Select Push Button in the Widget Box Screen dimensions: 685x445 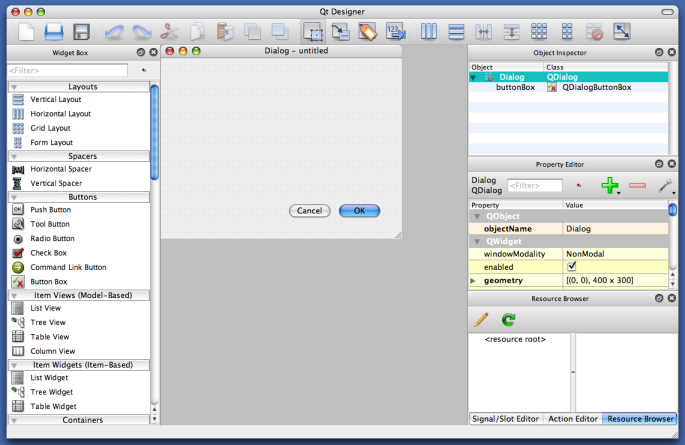click(50, 210)
